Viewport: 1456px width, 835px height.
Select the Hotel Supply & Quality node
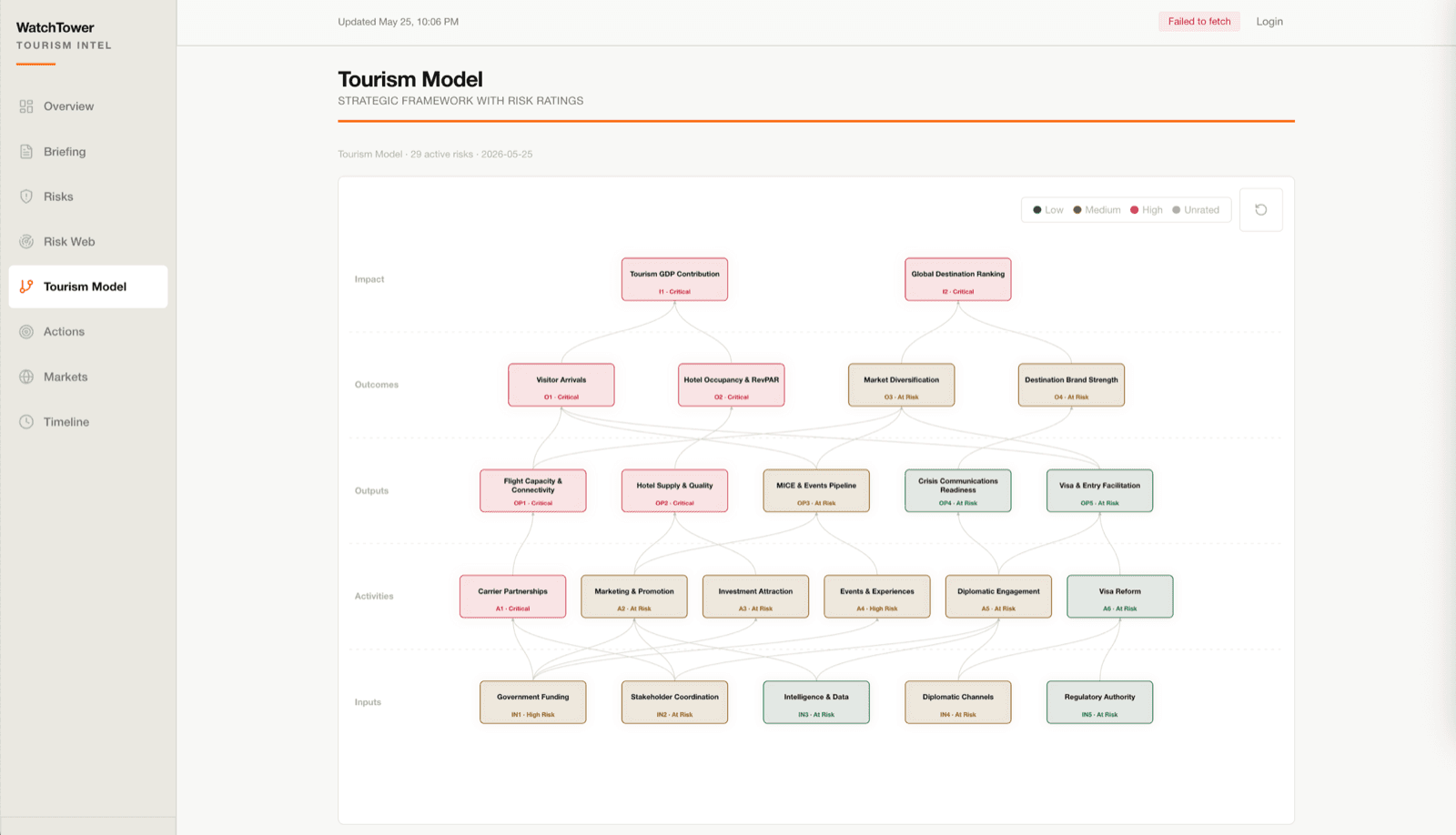(674, 491)
